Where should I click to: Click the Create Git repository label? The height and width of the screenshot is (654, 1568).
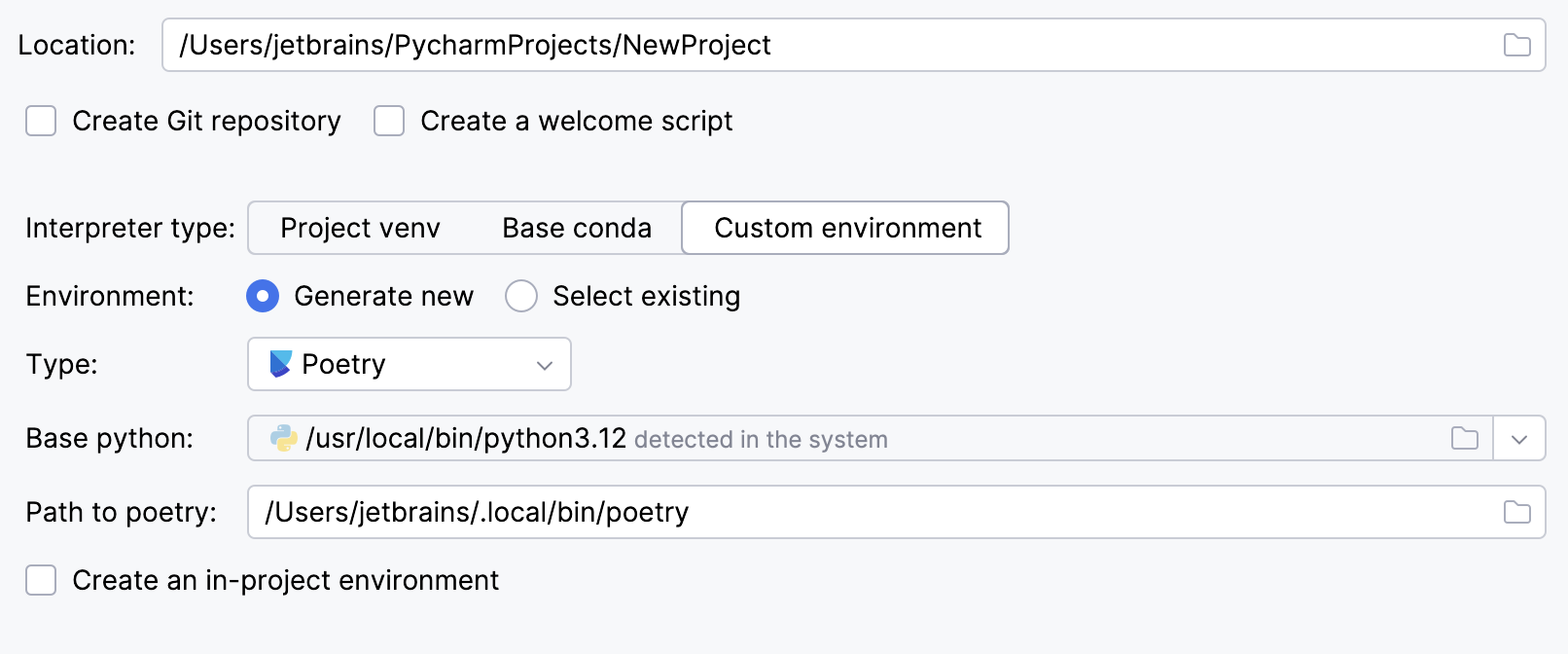[x=206, y=121]
